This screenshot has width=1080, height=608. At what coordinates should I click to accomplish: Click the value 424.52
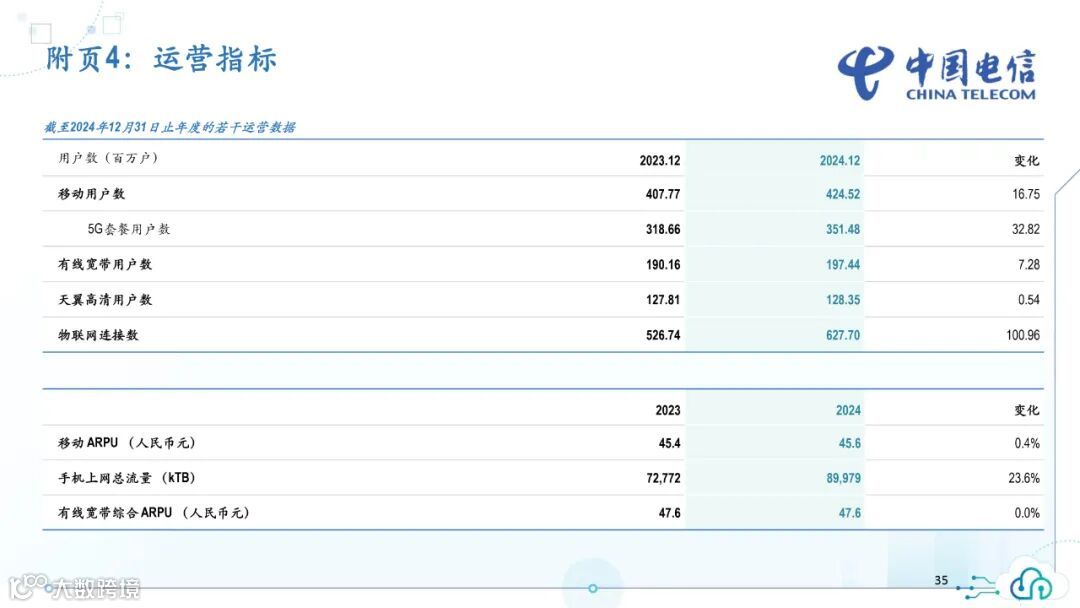(x=843, y=194)
